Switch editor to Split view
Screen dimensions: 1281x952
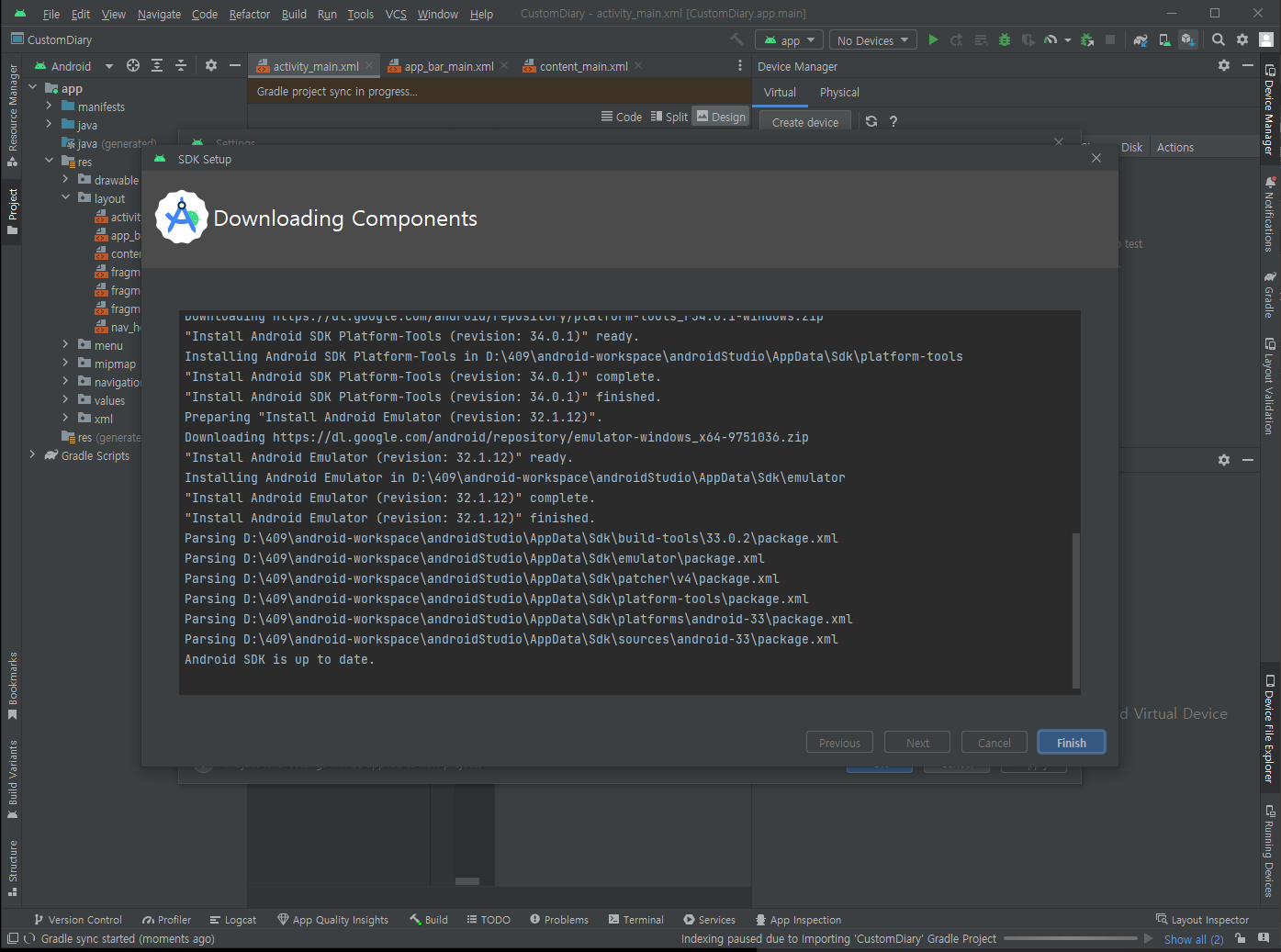pos(669,117)
